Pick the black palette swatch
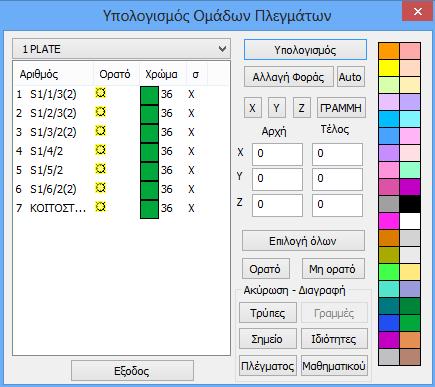This screenshot has height=387, width=435. coord(410,204)
